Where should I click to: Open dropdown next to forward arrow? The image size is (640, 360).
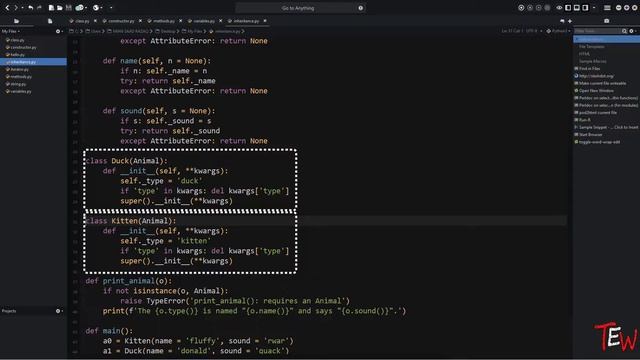coord(22,8)
